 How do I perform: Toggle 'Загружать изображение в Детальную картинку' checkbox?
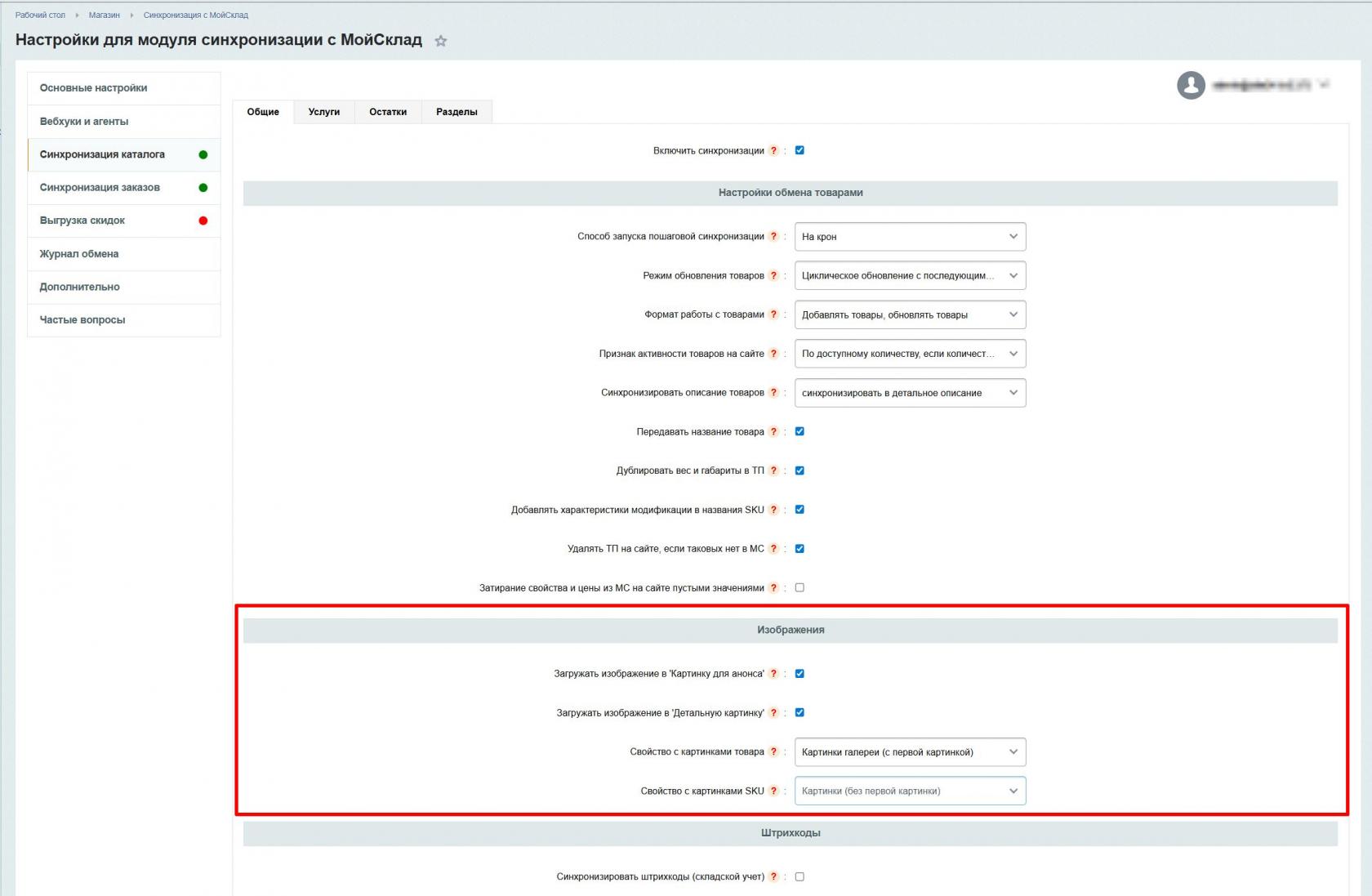click(x=800, y=712)
